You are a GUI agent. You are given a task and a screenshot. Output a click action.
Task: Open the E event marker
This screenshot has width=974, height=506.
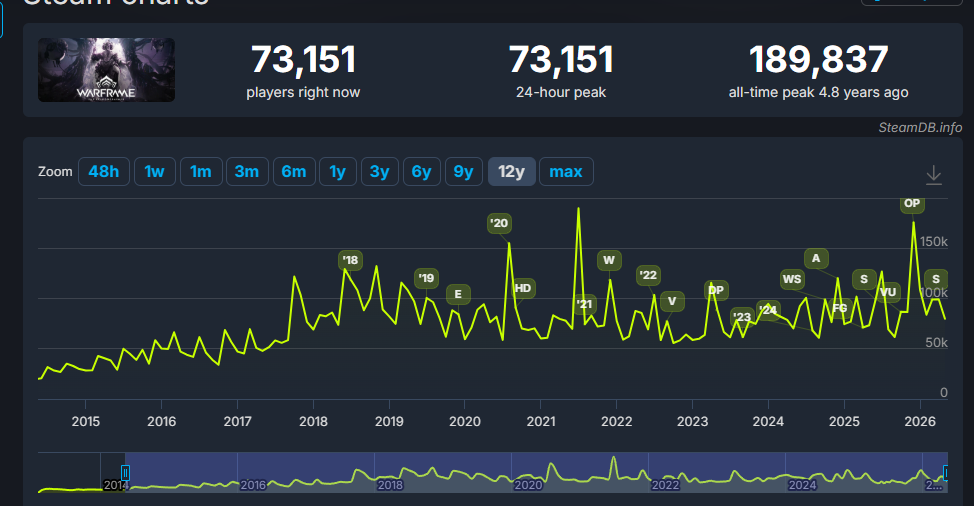(458, 294)
